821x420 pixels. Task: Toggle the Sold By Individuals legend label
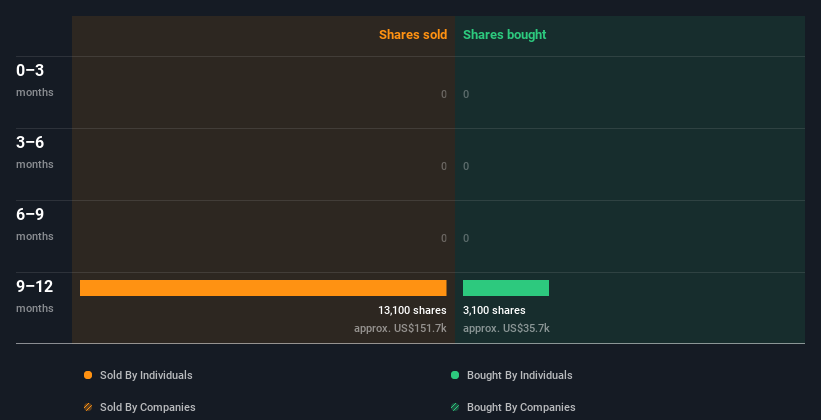click(x=146, y=375)
